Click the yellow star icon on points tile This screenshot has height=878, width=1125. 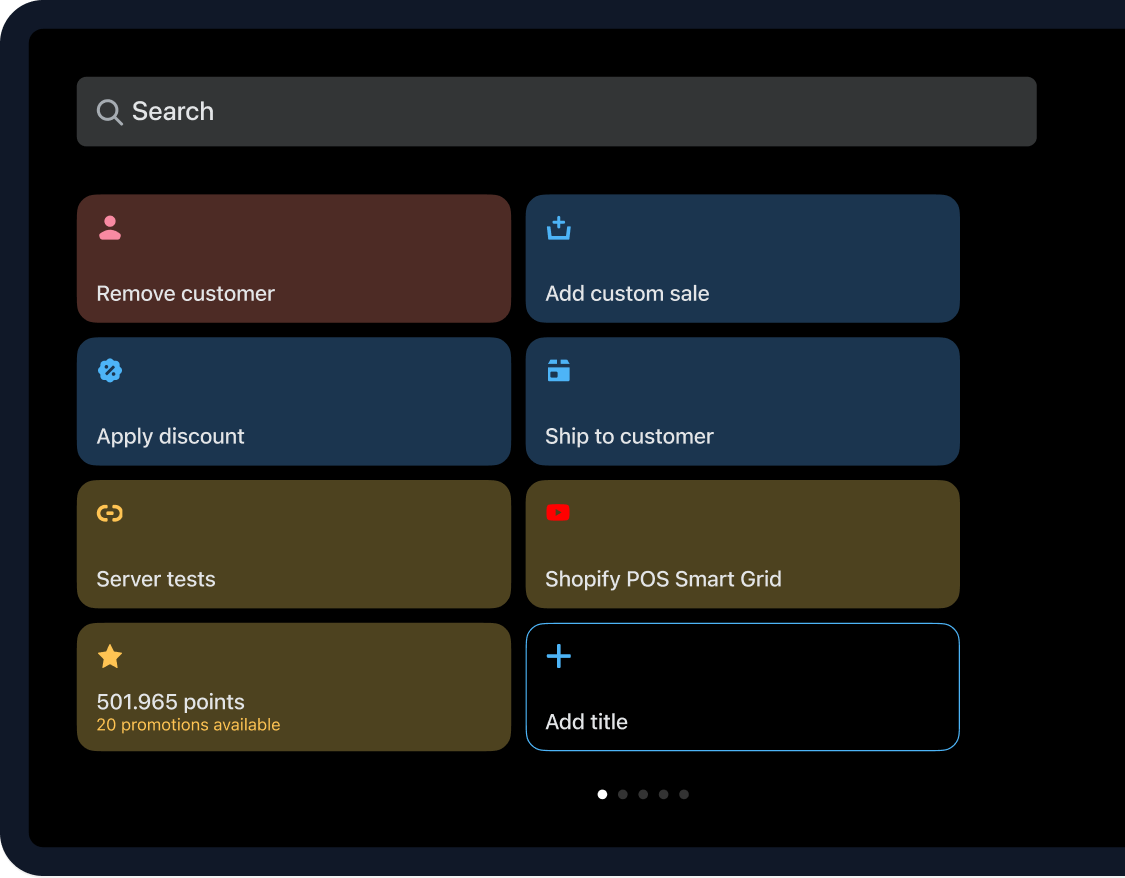[x=110, y=656]
